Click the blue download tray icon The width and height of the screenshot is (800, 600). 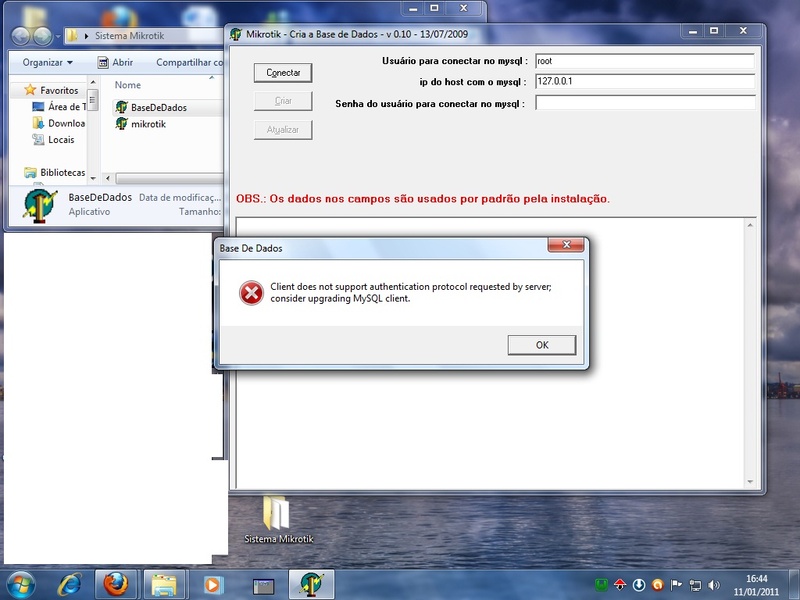[639, 585]
